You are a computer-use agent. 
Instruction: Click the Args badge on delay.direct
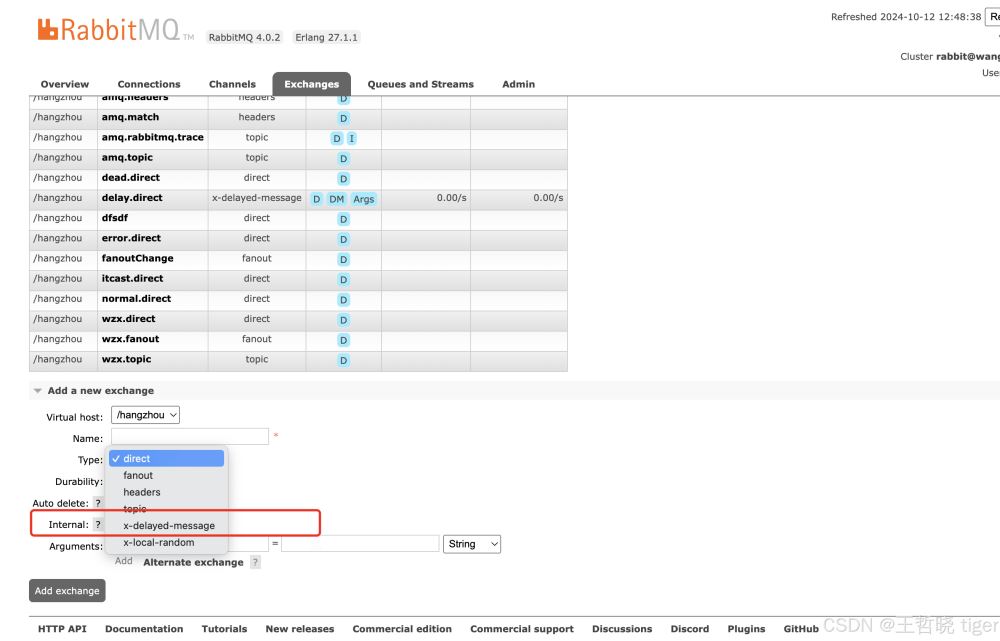[364, 199]
